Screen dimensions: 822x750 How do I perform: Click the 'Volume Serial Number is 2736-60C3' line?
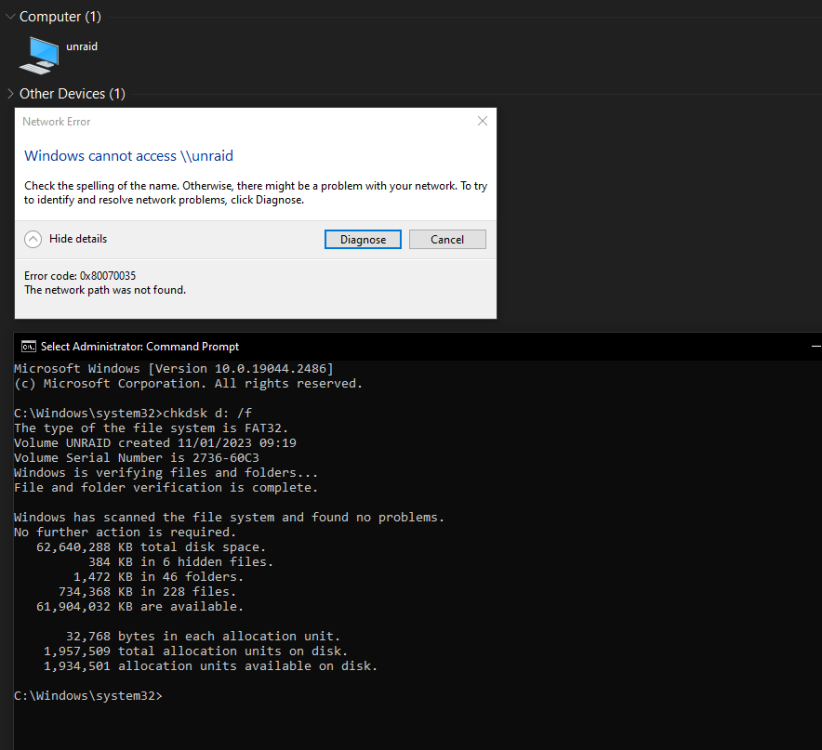136,458
